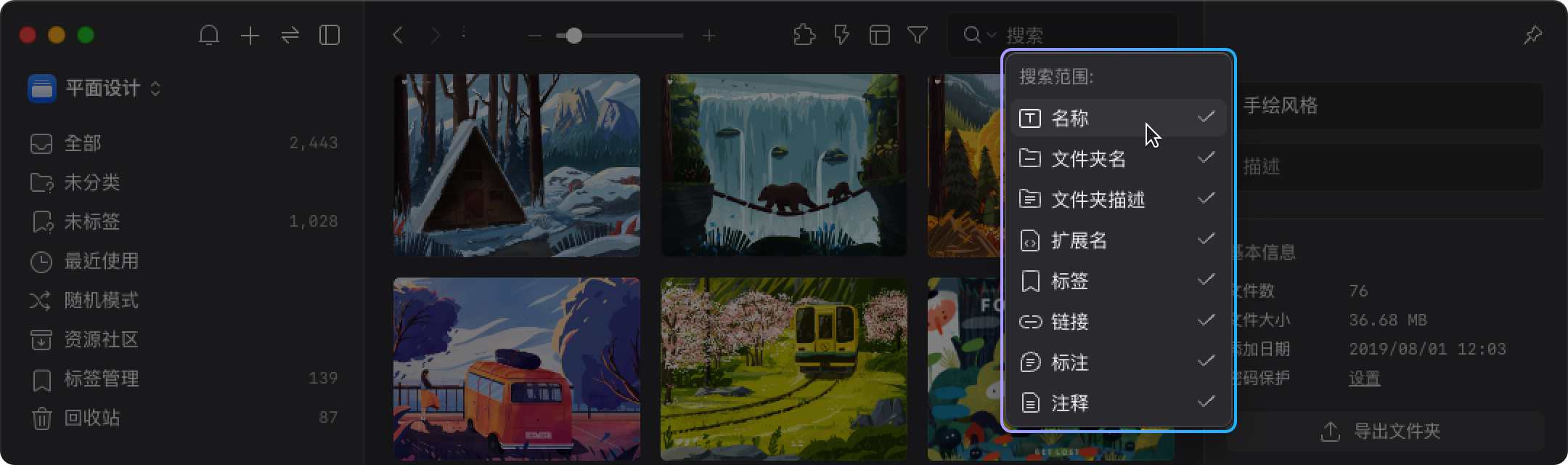Open the yellow train cherry blossom thumbnail

pyautogui.click(x=783, y=368)
